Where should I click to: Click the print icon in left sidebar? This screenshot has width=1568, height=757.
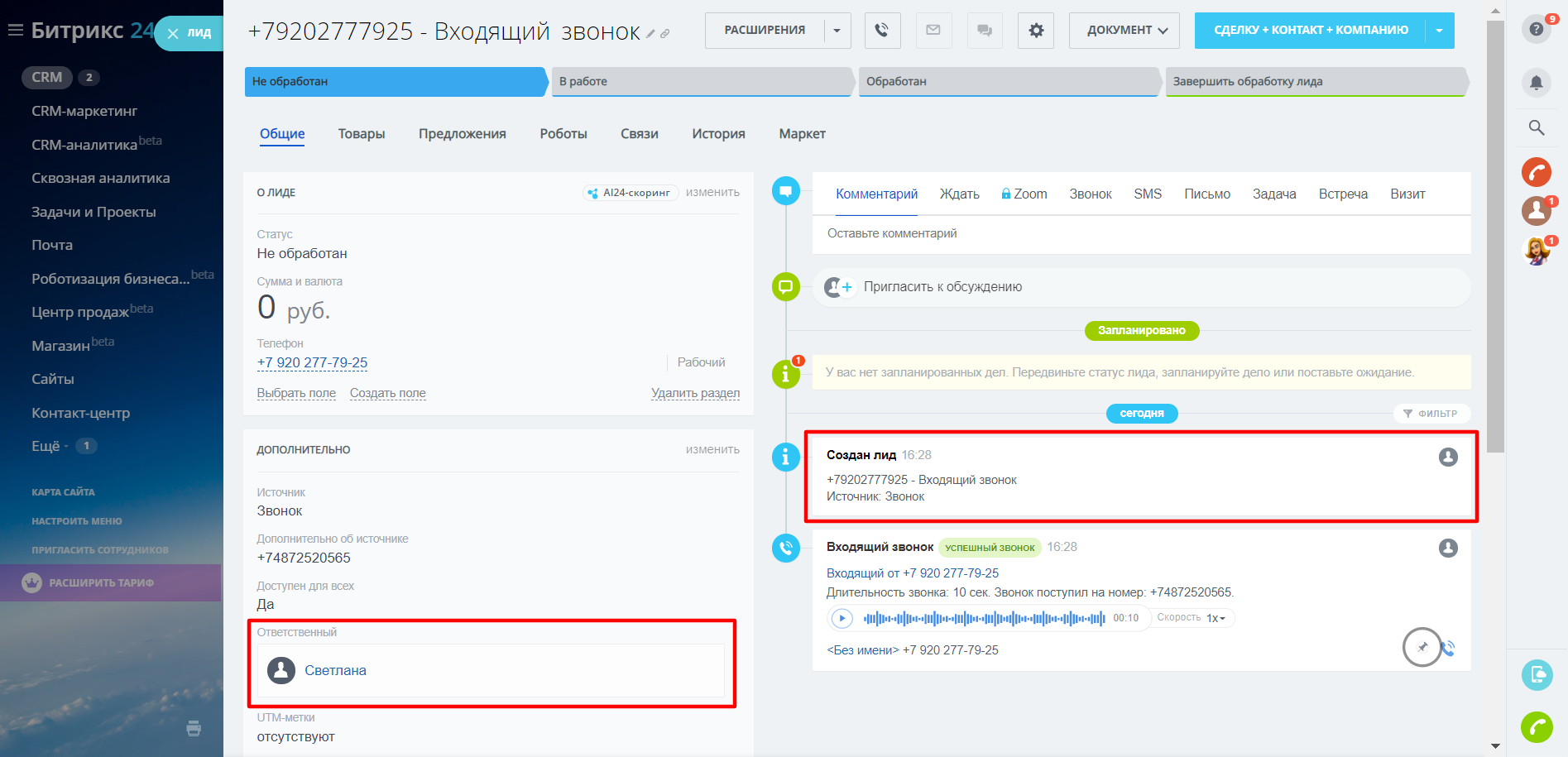[x=194, y=728]
